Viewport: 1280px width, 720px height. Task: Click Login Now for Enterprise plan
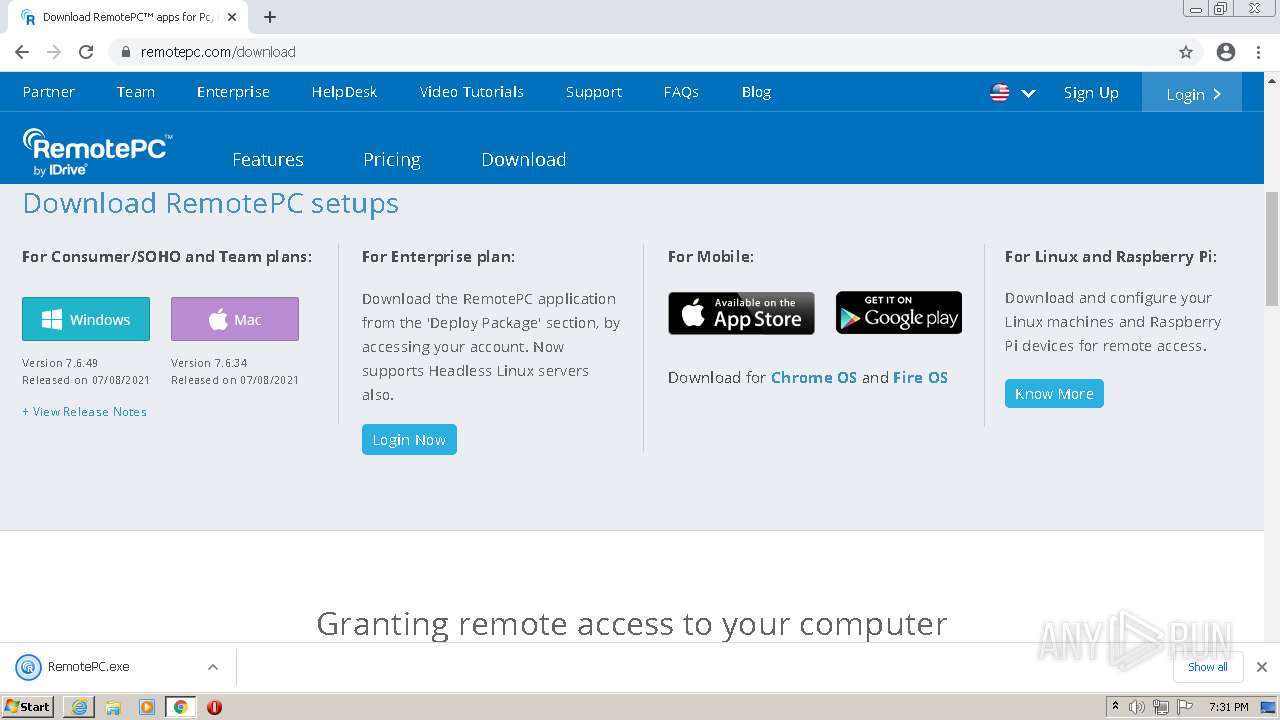(409, 440)
